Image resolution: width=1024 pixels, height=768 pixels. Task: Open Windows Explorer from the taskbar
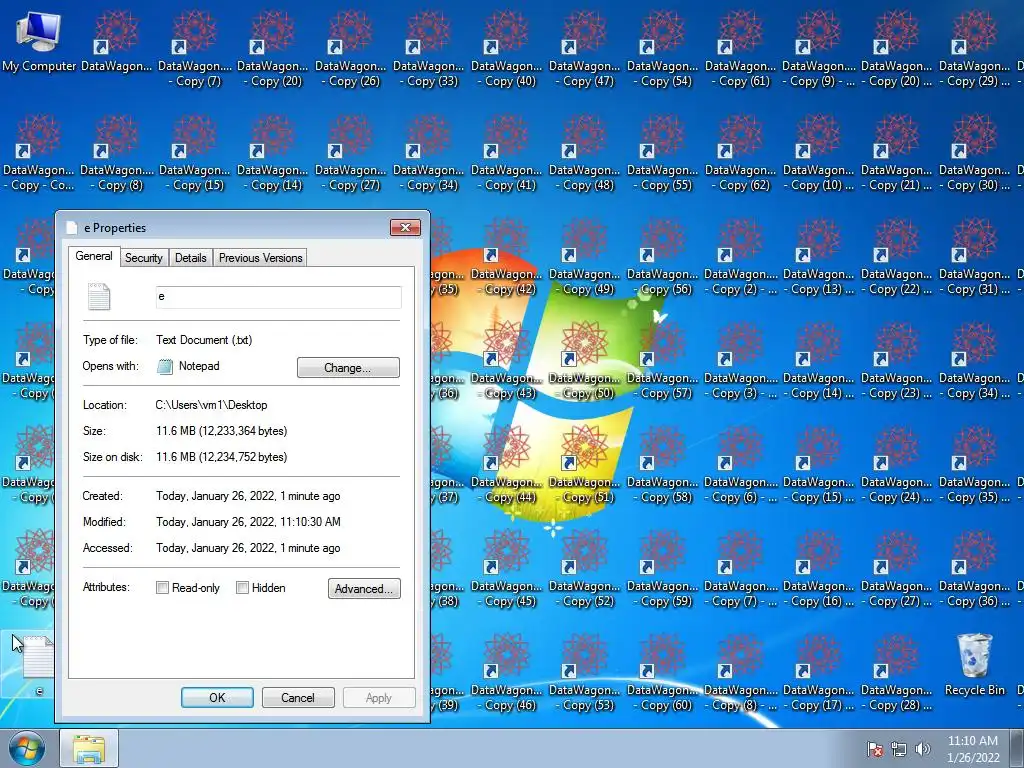[89, 748]
